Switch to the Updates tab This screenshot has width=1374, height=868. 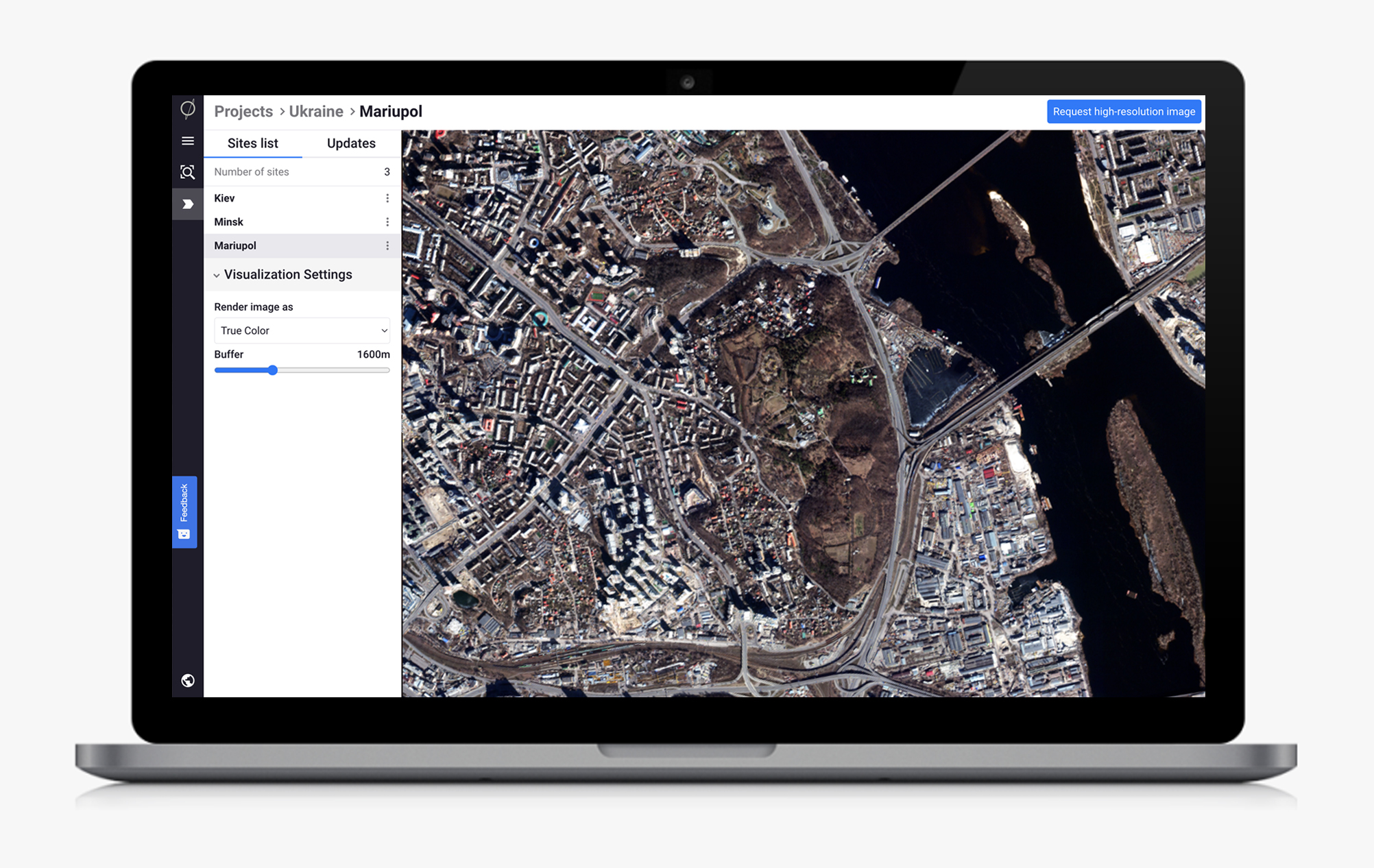click(x=350, y=143)
